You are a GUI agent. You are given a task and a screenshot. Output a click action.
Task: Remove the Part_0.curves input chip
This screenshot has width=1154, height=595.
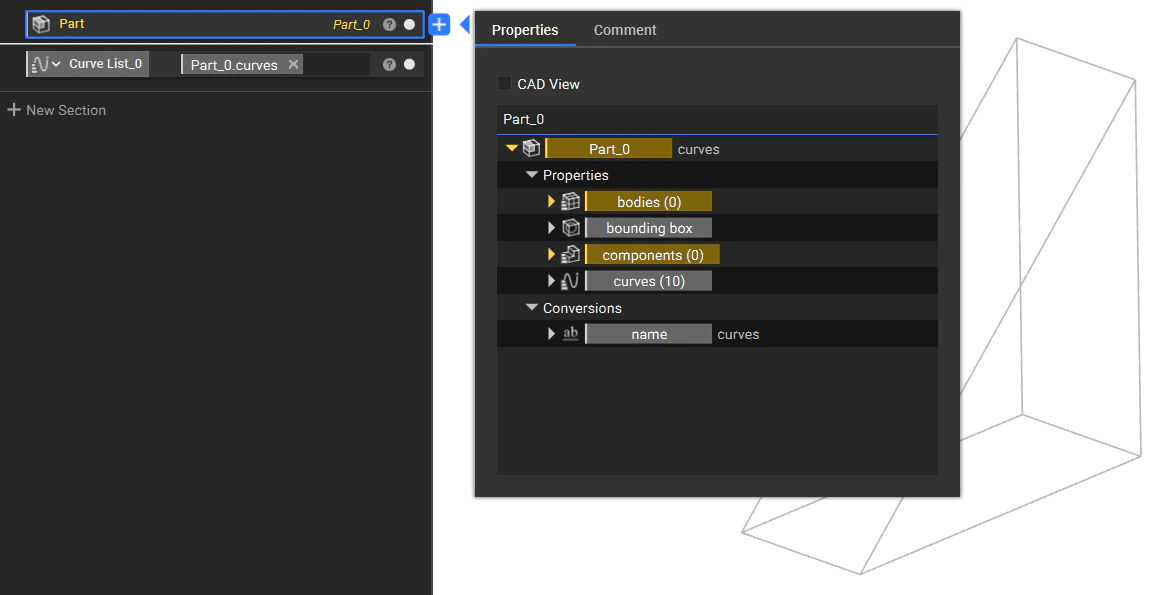click(293, 63)
